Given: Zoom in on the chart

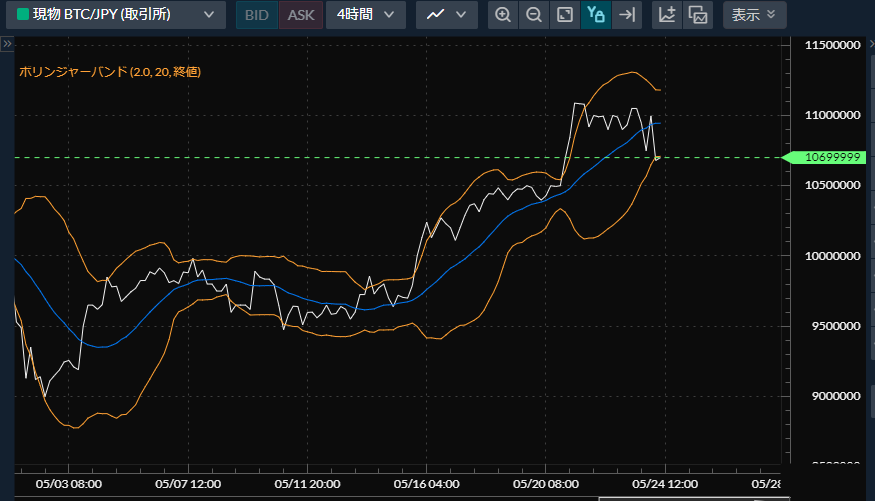Looking at the screenshot, I should pos(503,15).
